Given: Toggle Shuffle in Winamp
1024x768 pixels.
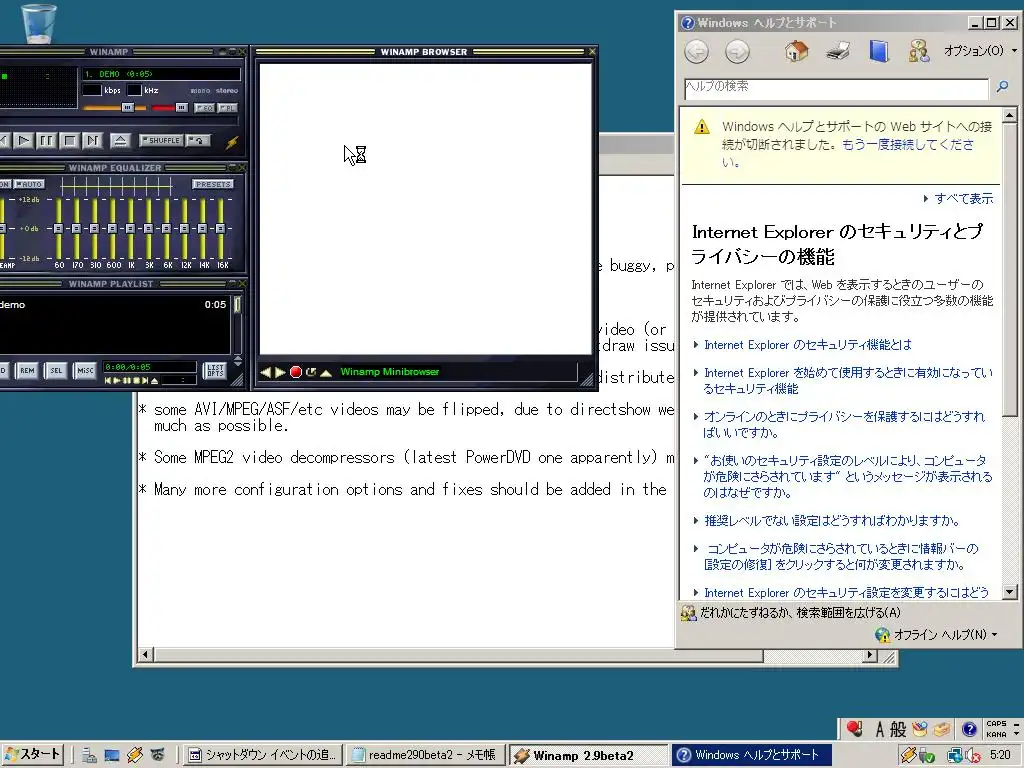Looking at the screenshot, I should point(161,140).
